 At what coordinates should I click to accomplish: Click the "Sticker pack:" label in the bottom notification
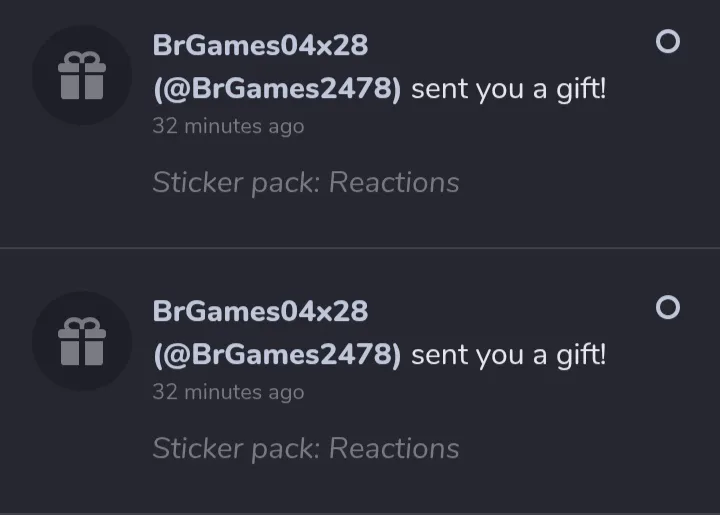pyautogui.click(x=236, y=449)
